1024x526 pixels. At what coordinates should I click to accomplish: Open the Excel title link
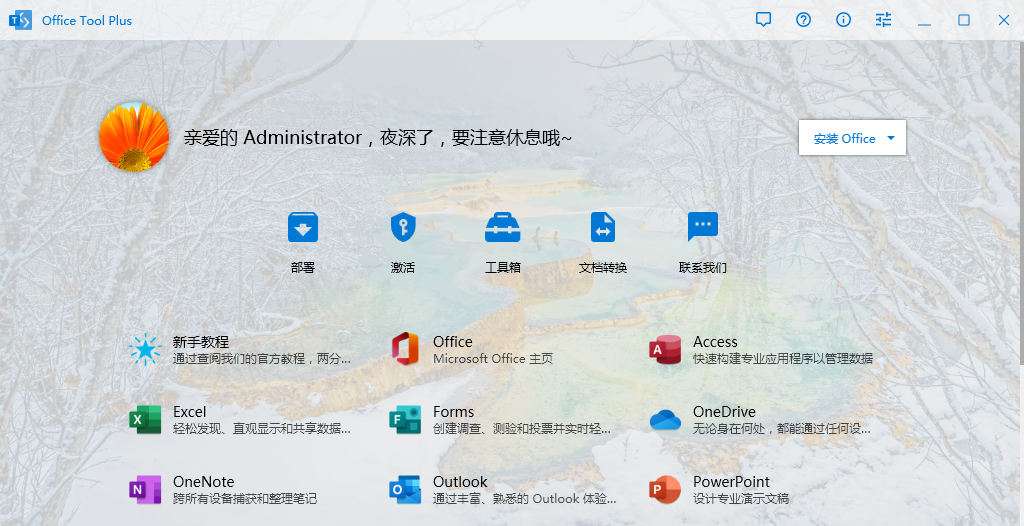tap(189, 412)
